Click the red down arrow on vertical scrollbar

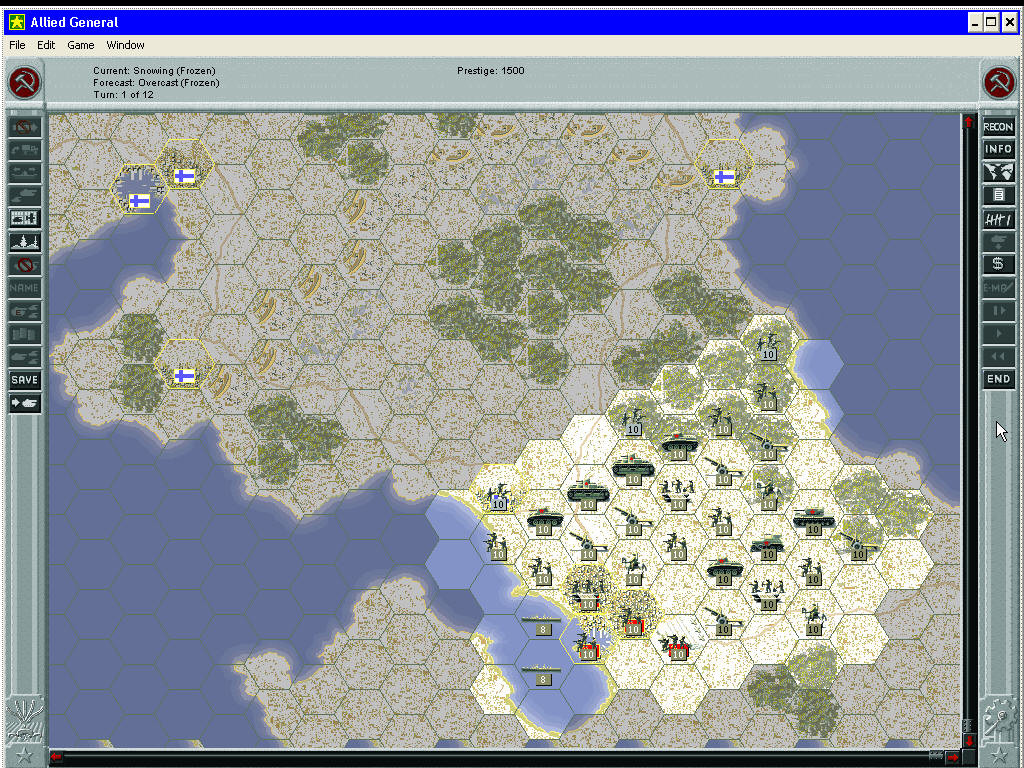(x=968, y=741)
